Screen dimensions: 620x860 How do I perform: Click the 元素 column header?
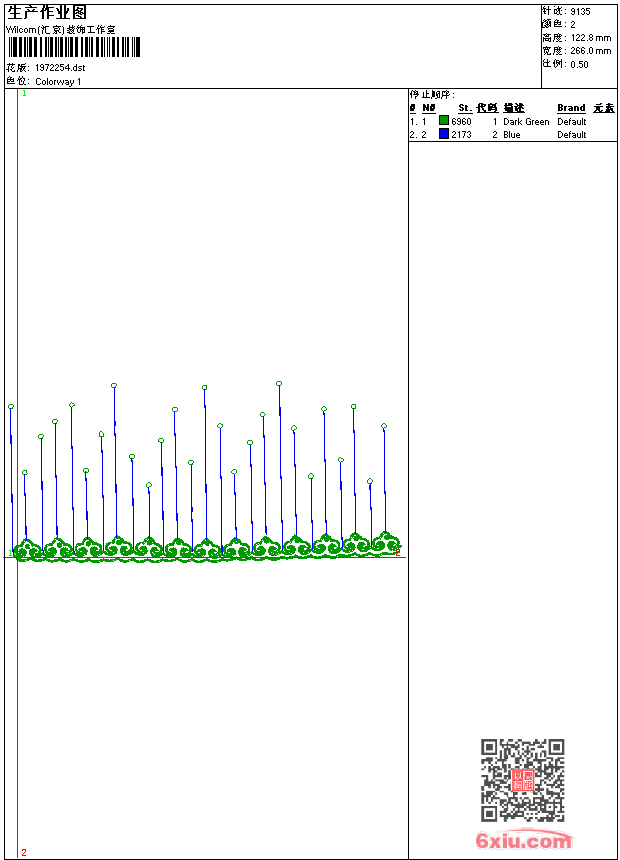[604, 108]
